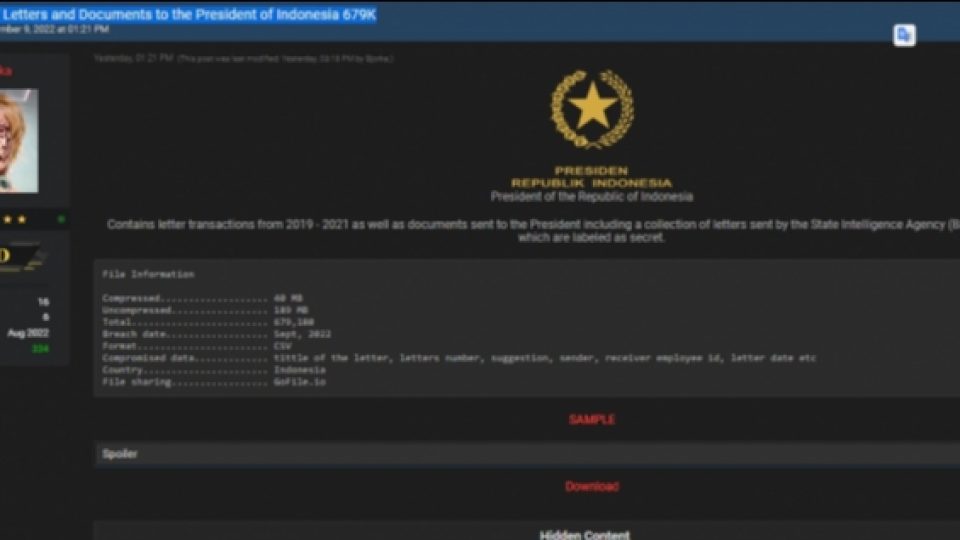Viewport: 960px width, 540px height.
Task: Click the red Download link
Action: point(591,486)
